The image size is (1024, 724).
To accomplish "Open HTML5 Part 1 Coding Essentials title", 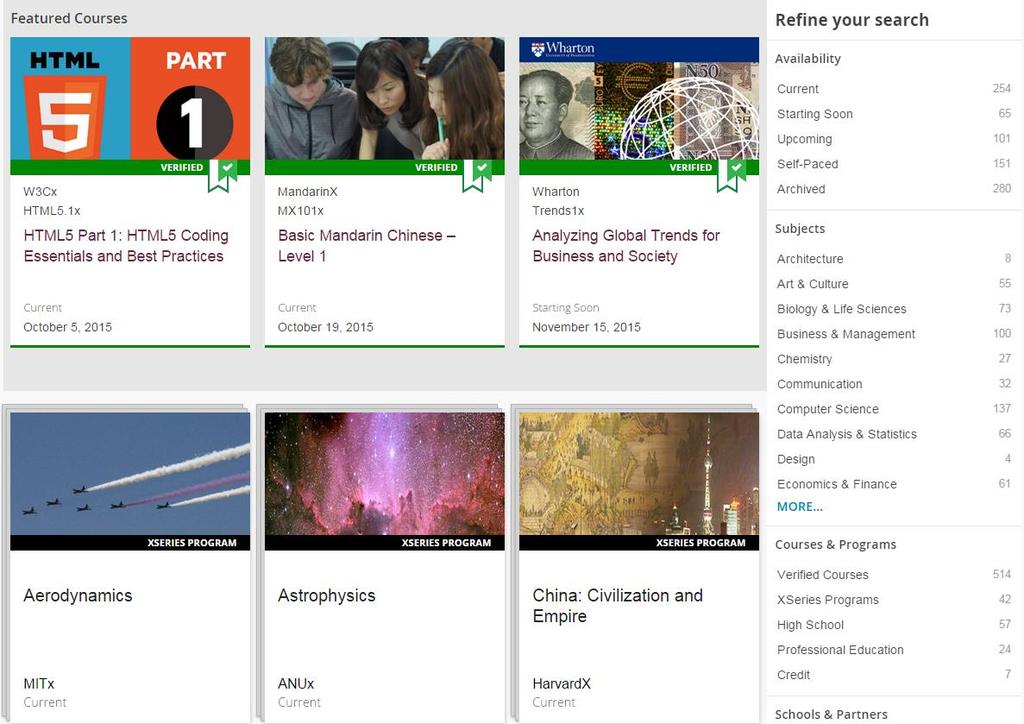I will point(126,245).
